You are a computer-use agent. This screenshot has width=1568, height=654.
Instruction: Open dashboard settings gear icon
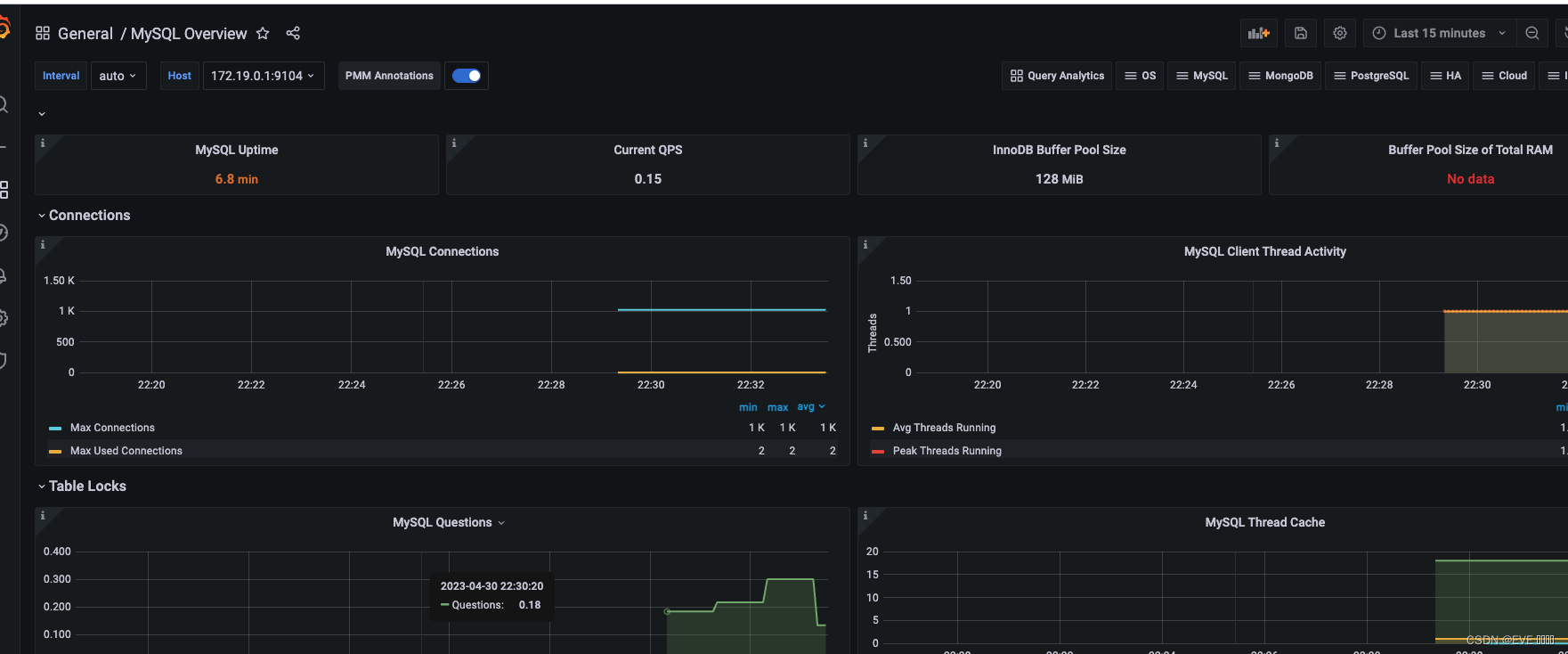(1340, 33)
